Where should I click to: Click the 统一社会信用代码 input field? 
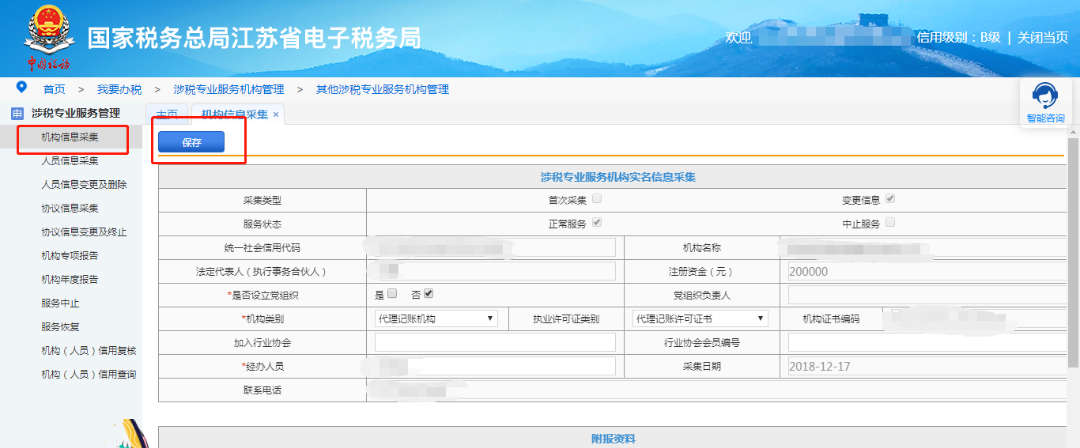tap(495, 247)
